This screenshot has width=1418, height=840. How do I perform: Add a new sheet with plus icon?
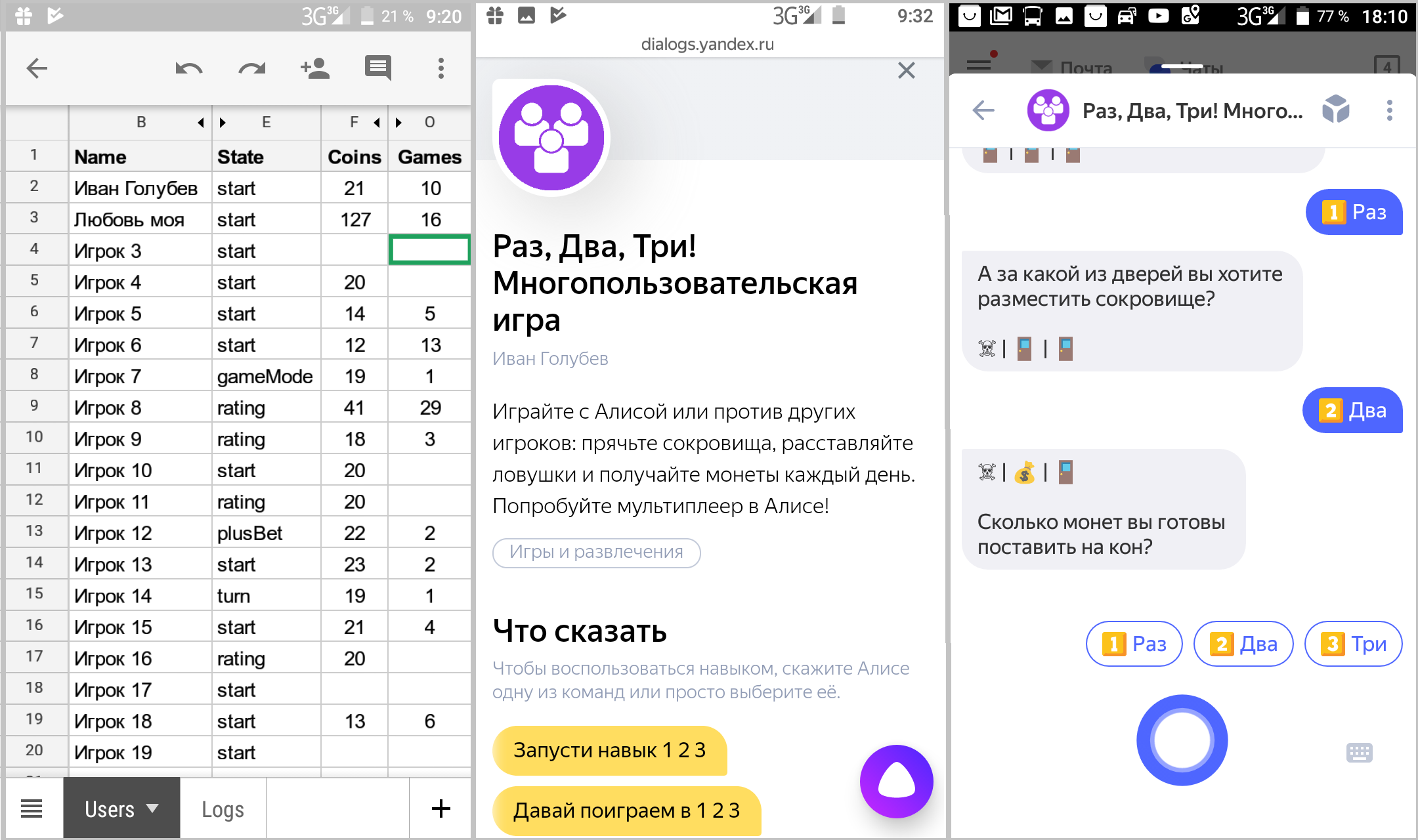pyautogui.click(x=441, y=808)
